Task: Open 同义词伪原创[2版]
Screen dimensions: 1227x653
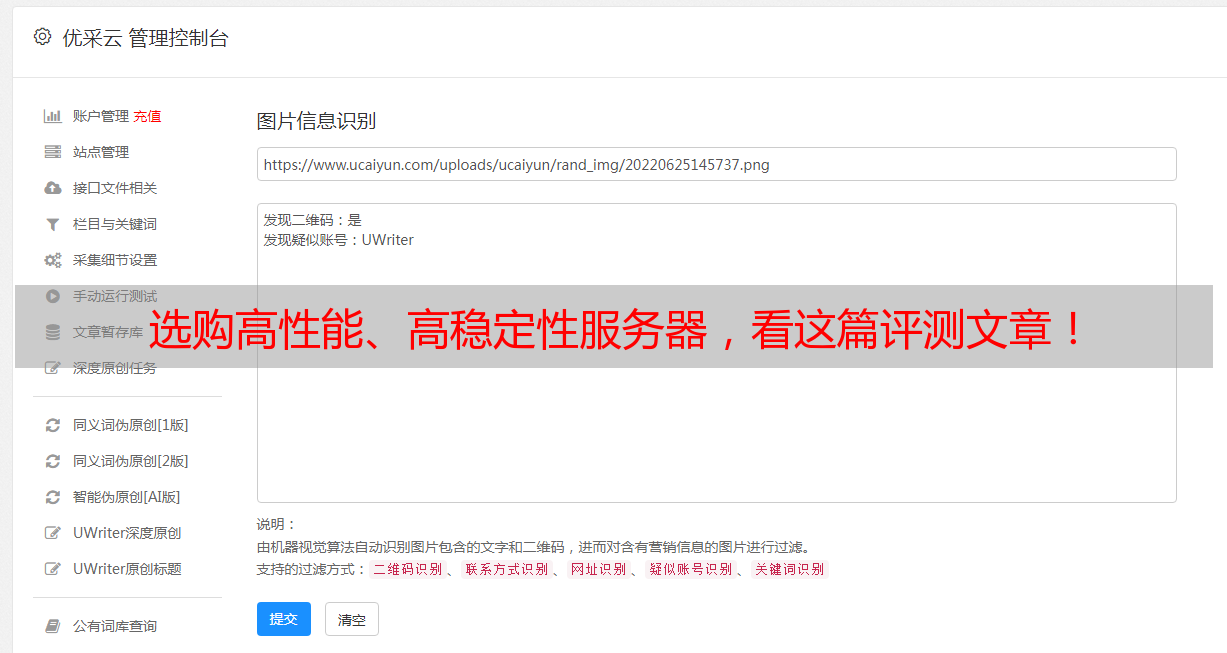Action: pos(130,461)
